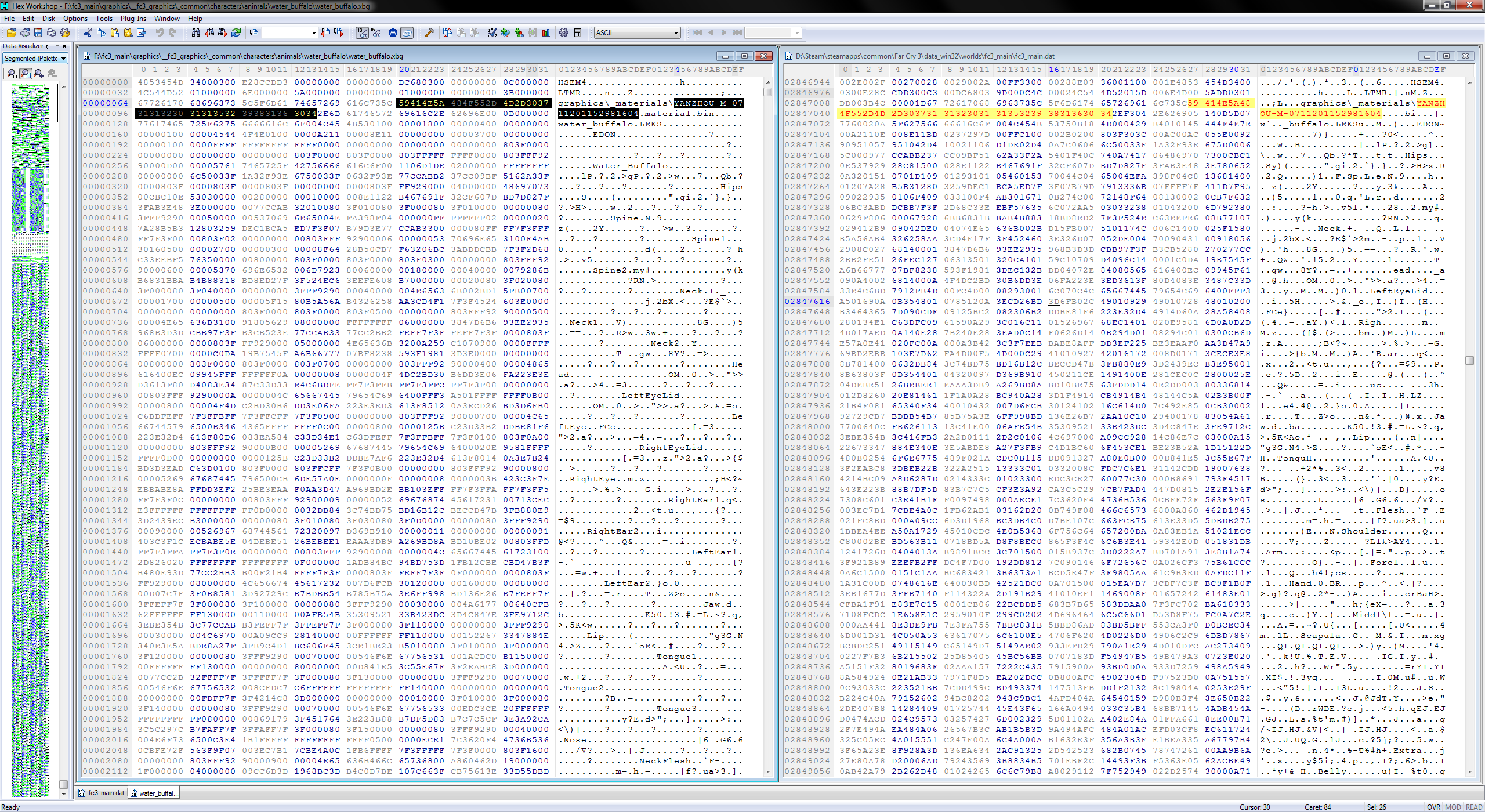Click the Synchronize refresh toolbar icon
Image resolution: width=1485 pixels, height=812 pixels.
[x=237, y=32]
